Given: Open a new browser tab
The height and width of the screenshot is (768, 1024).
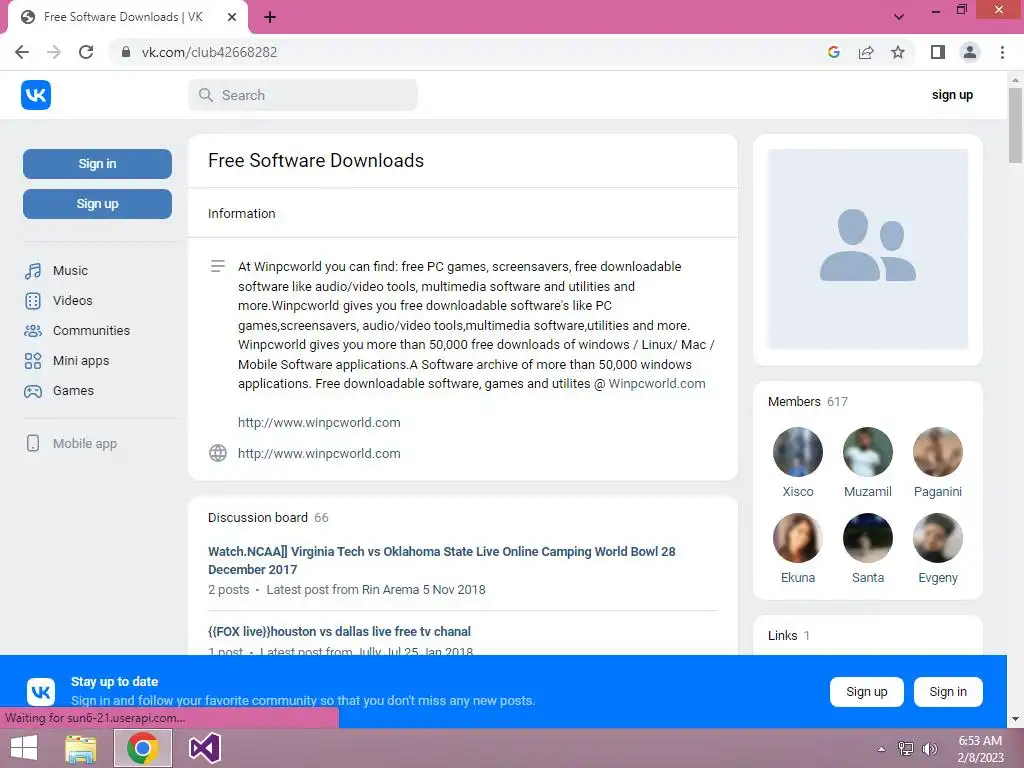Looking at the screenshot, I should (x=270, y=18).
